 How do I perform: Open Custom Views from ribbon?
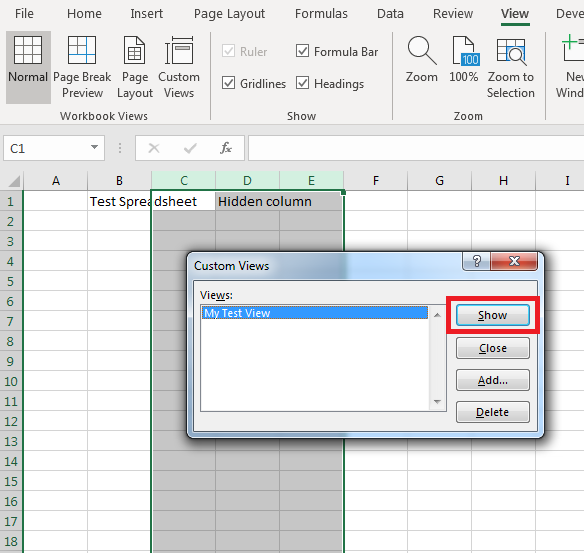(x=179, y=50)
